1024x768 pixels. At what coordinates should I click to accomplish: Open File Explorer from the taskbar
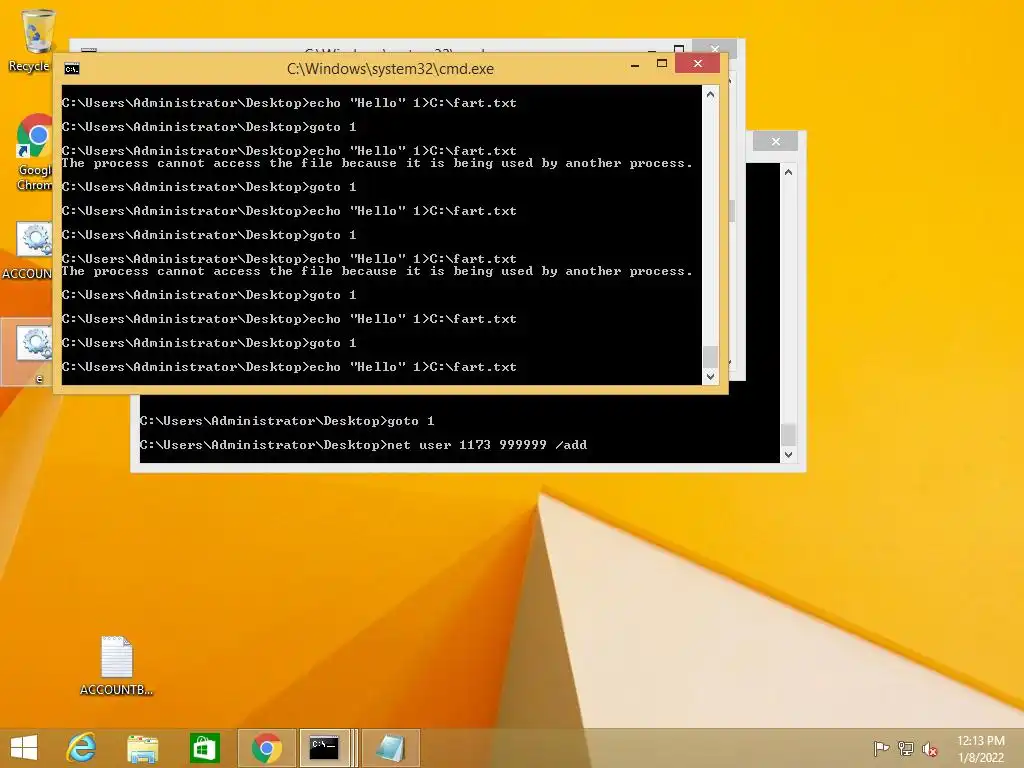click(x=142, y=748)
